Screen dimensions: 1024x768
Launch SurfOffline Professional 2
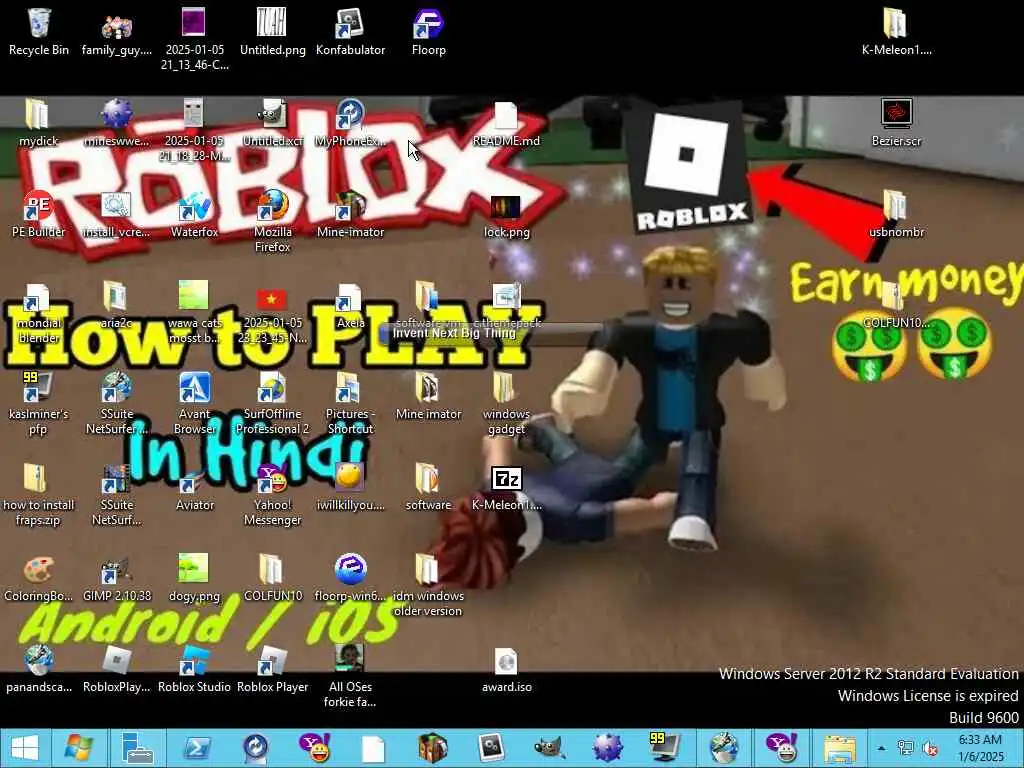[272, 403]
